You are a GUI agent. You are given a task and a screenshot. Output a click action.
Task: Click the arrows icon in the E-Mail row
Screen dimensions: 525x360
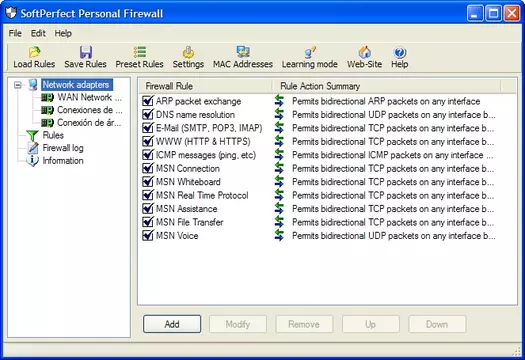(279, 128)
